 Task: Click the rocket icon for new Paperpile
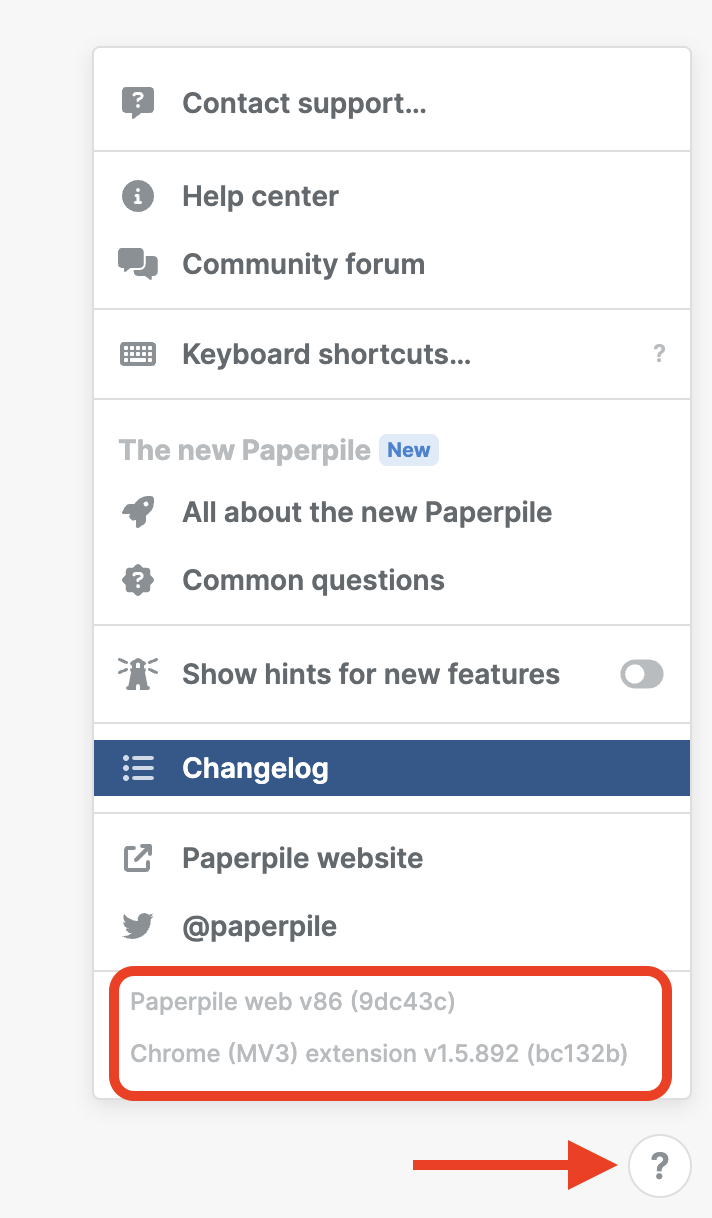tap(137, 513)
